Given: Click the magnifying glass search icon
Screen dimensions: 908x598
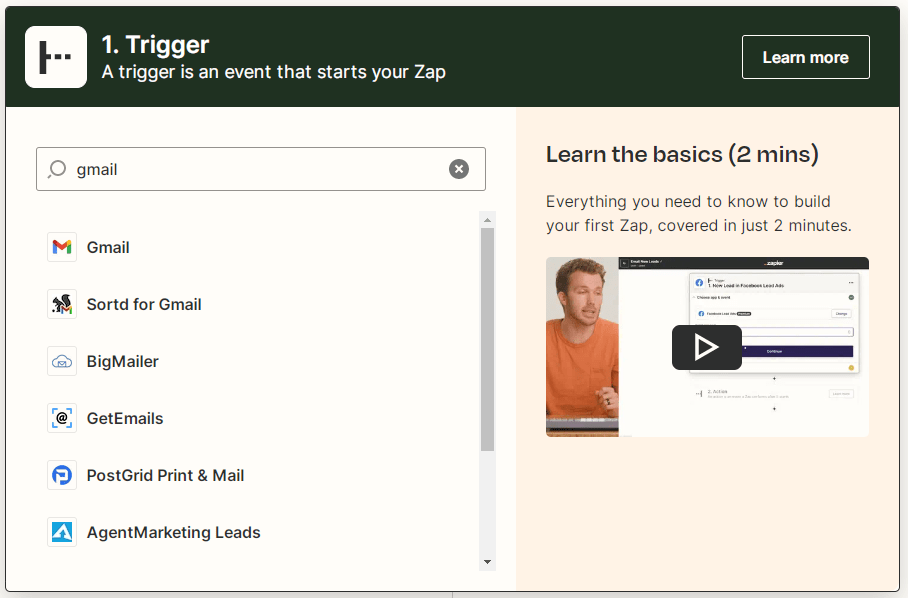Looking at the screenshot, I should 59,169.
